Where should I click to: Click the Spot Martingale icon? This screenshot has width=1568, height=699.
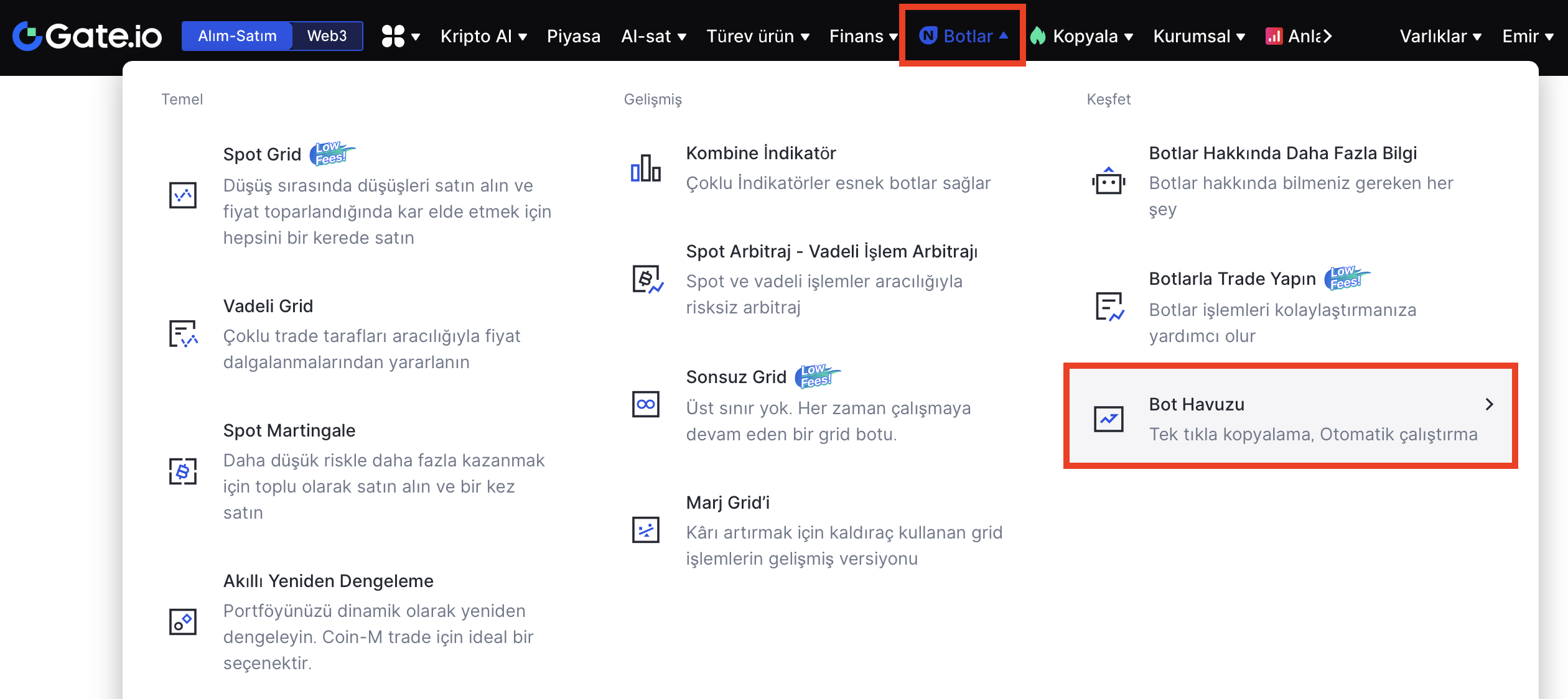pyautogui.click(x=183, y=471)
